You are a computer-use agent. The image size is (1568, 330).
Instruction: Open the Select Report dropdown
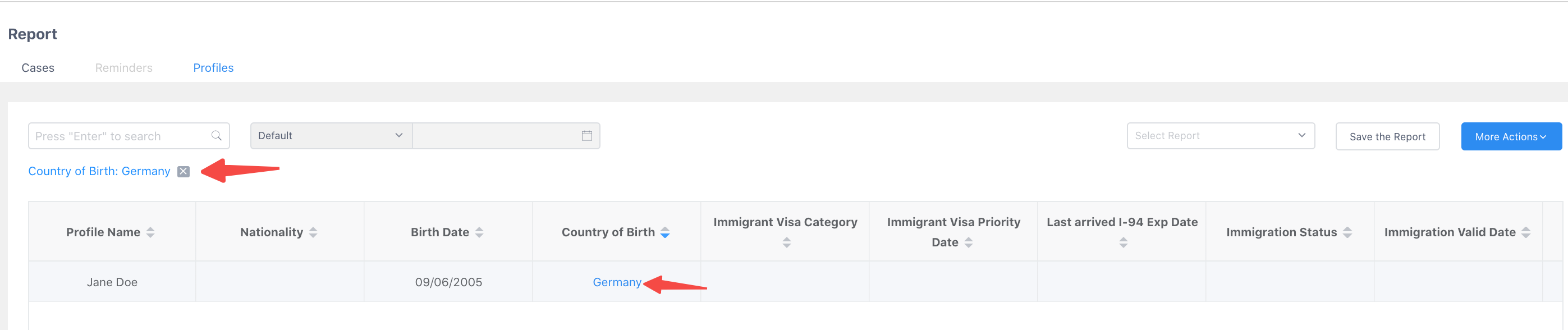point(1221,136)
